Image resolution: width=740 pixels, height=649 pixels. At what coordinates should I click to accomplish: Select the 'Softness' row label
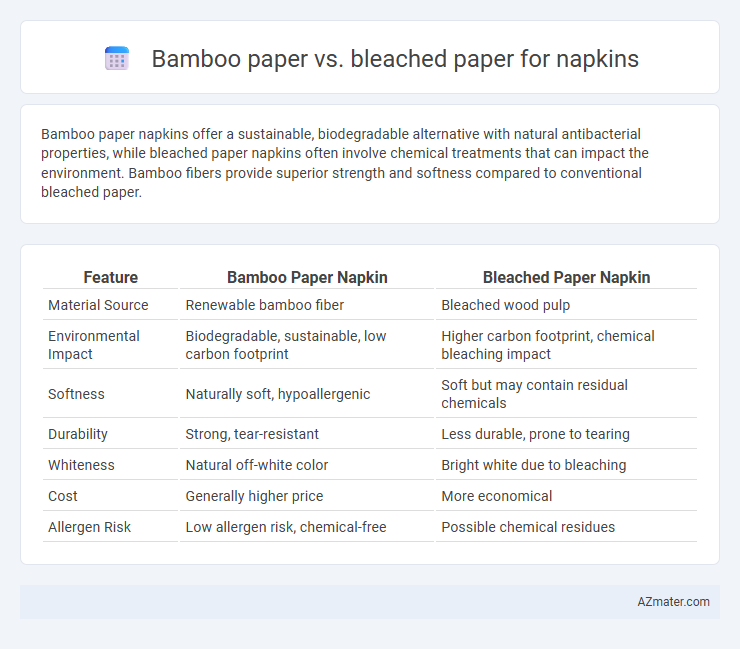coord(76,394)
